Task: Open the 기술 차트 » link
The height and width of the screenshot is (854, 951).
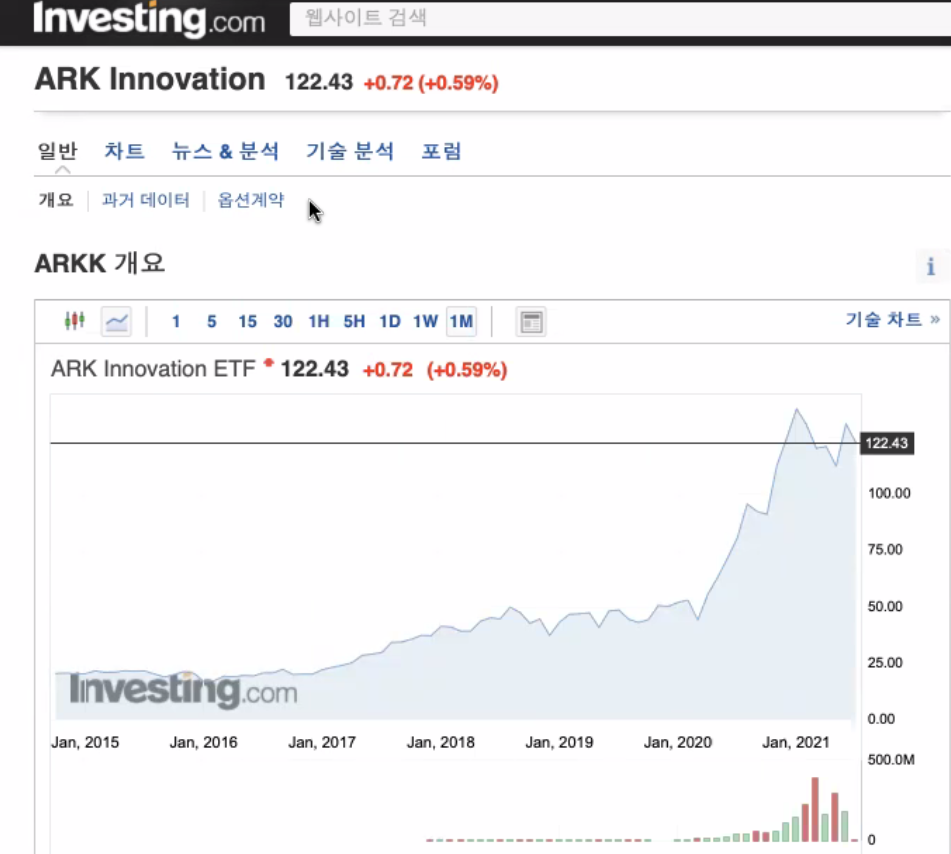Action: tap(893, 320)
